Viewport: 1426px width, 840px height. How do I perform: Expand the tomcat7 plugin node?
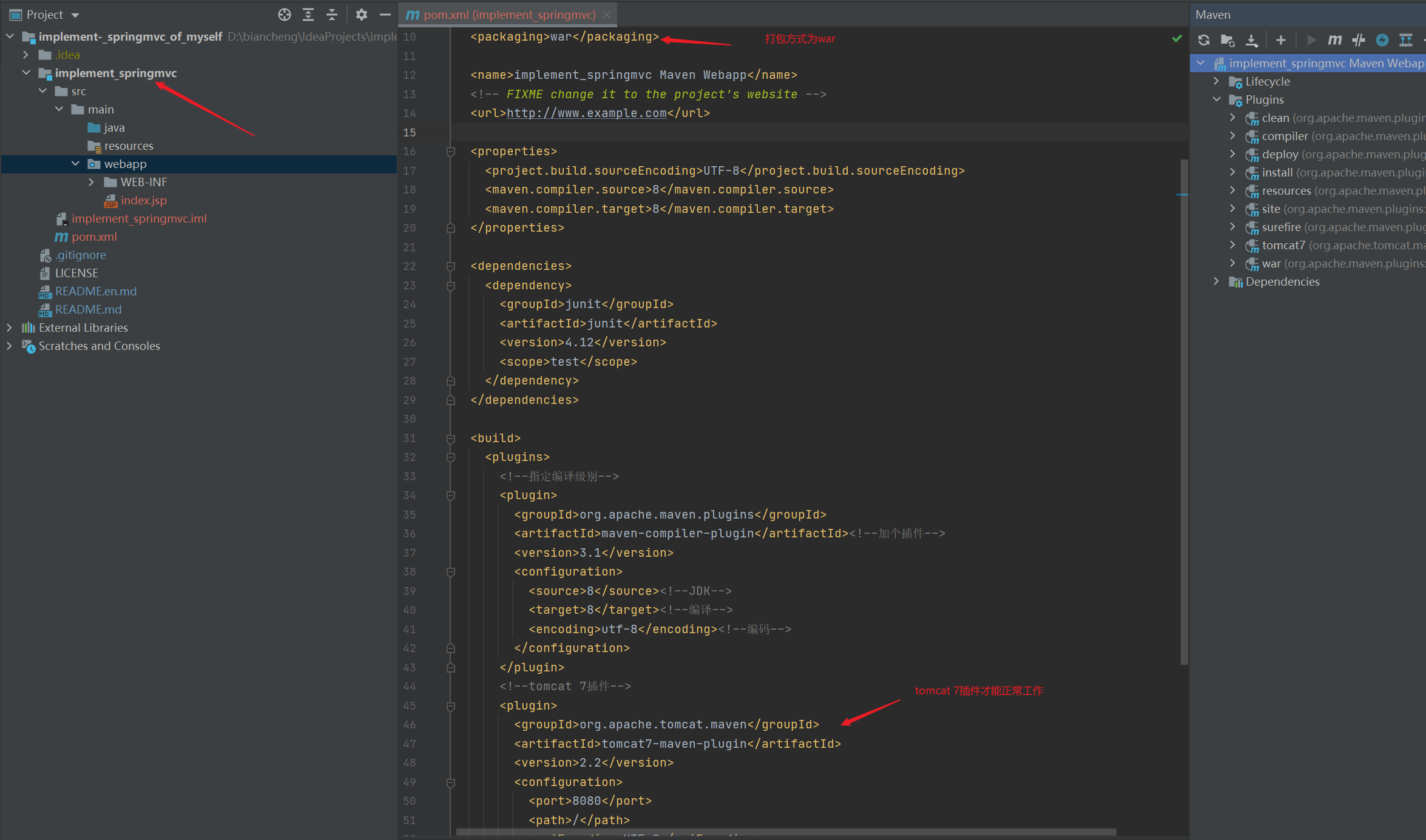[1233, 245]
